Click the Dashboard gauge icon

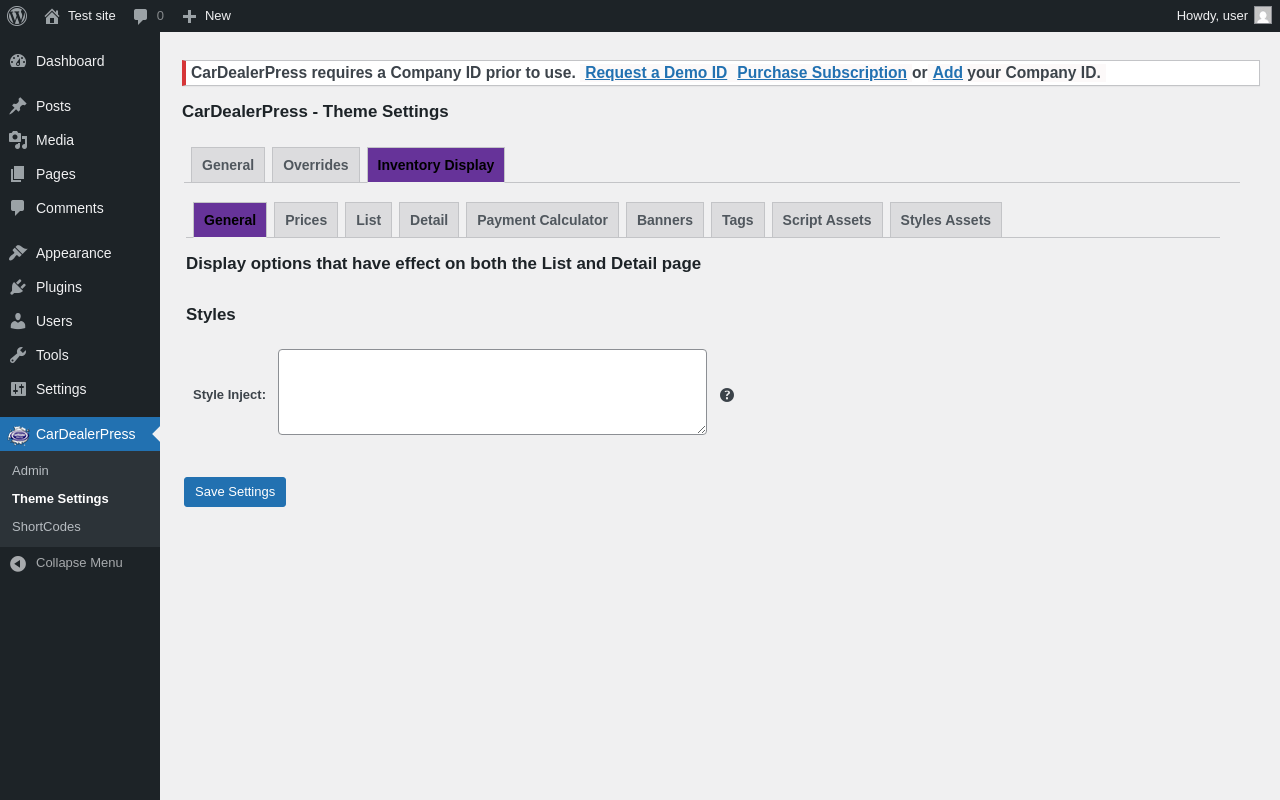[x=18, y=61]
